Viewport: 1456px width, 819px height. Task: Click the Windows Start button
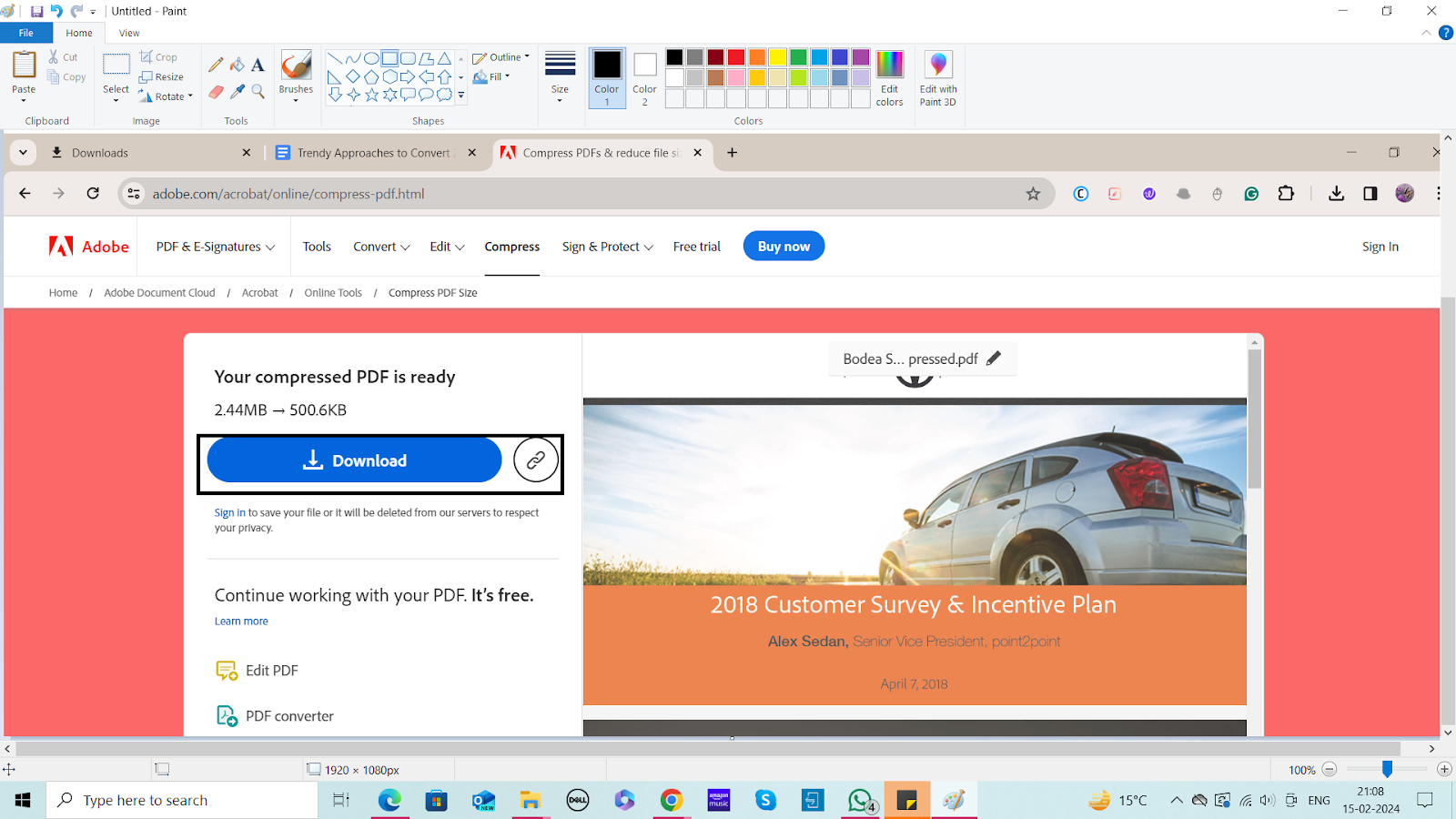point(23,800)
